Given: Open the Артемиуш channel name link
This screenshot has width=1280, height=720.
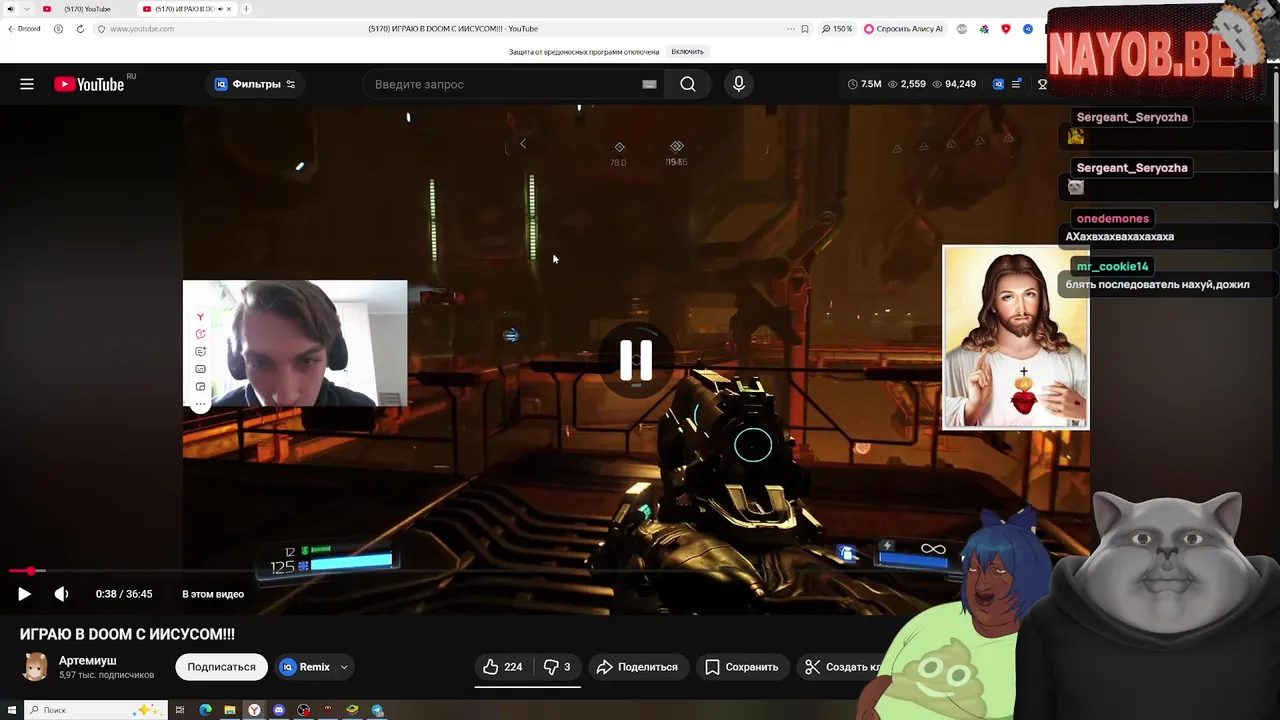Looking at the screenshot, I should [x=88, y=661].
